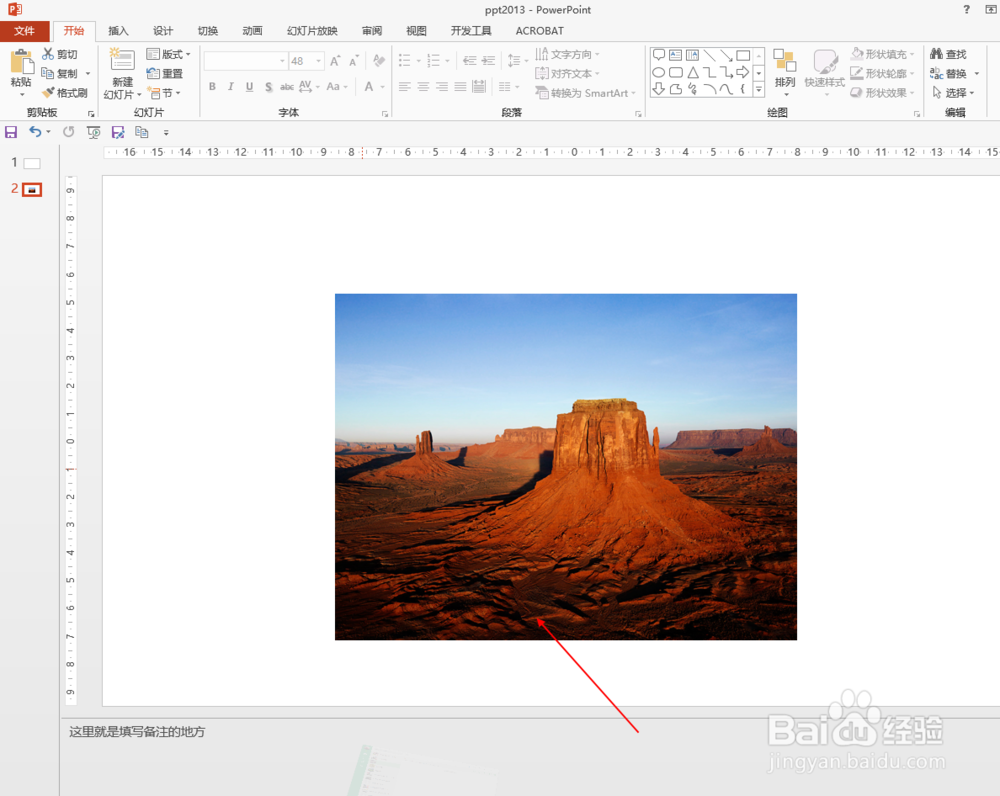1000x796 pixels.
Task: Open the Select (选择) dropdown
Action: point(953,93)
